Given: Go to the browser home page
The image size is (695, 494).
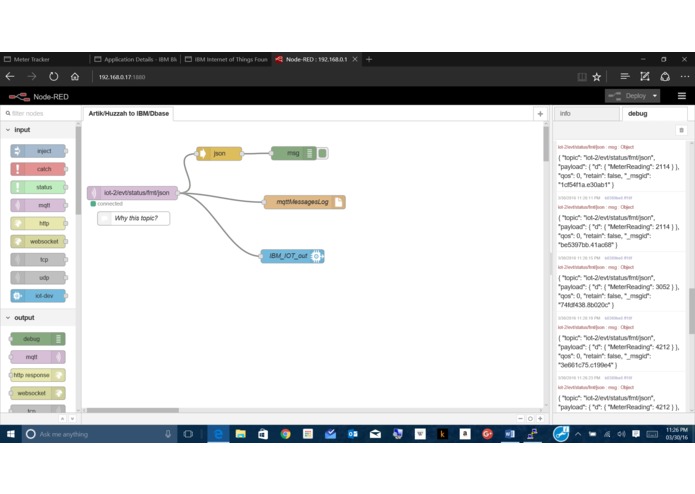Looking at the screenshot, I should pos(75,77).
